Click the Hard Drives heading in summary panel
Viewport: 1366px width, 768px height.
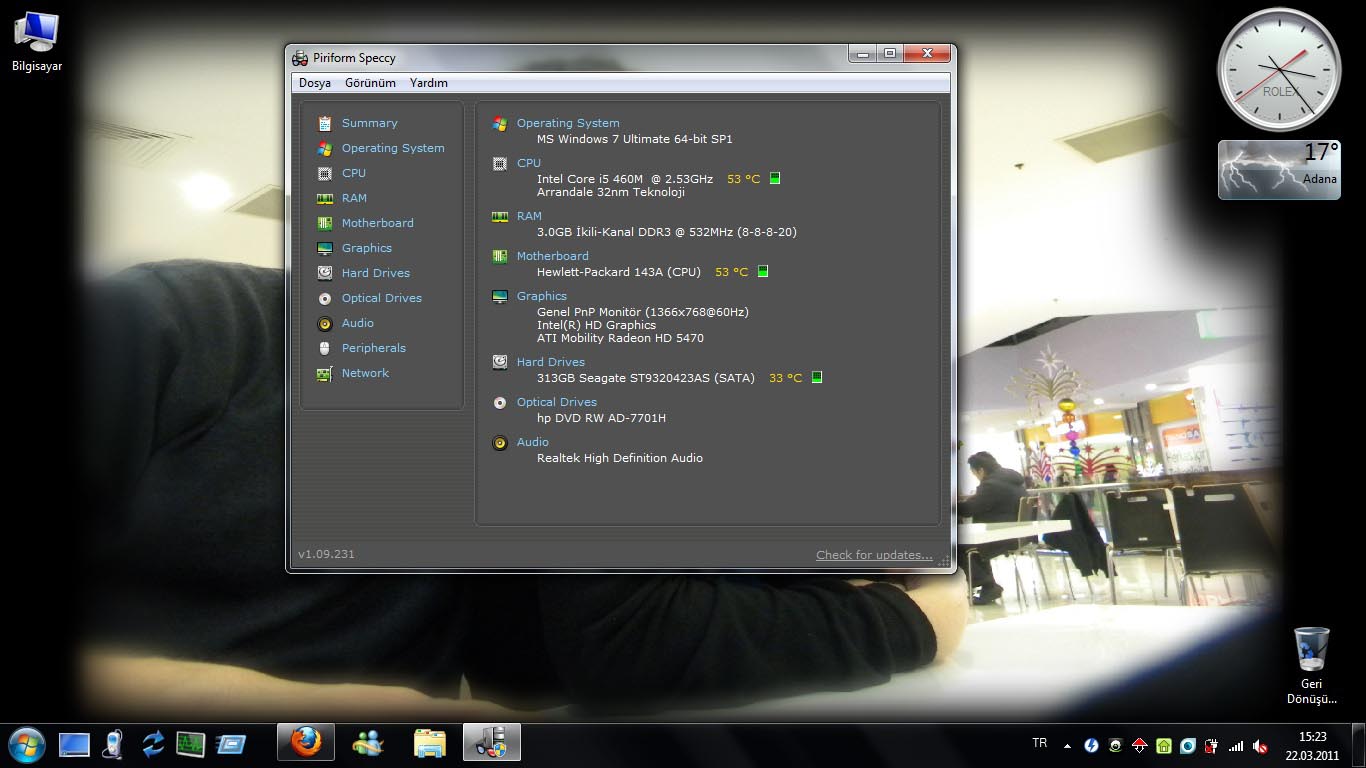(551, 362)
